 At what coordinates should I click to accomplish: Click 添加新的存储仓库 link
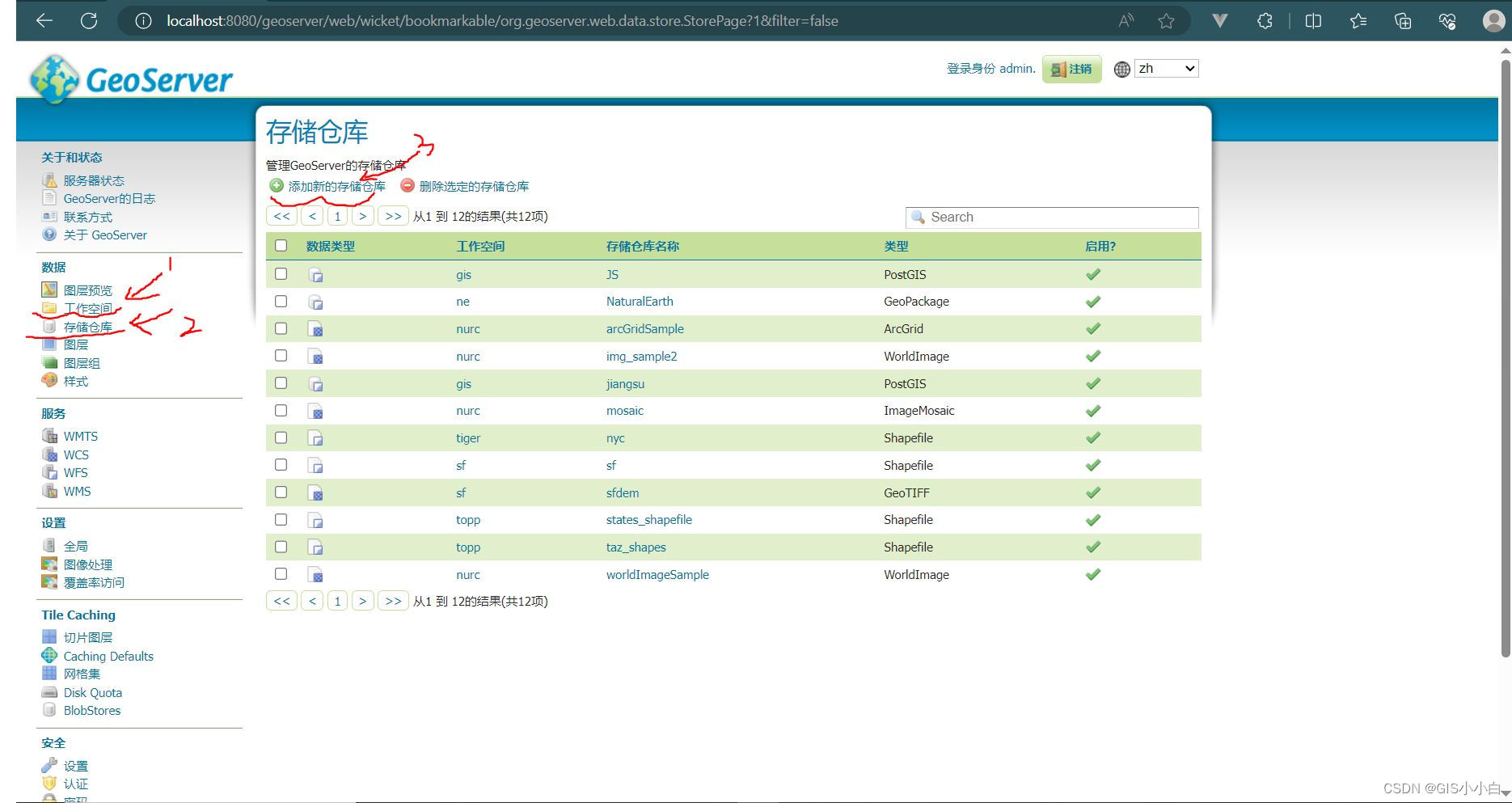click(x=336, y=186)
